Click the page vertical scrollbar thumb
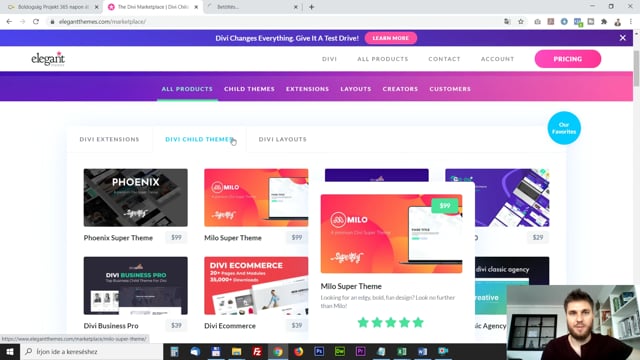Image resolution: width=640 pixels, height=360 pixels. tap(636, 69)
